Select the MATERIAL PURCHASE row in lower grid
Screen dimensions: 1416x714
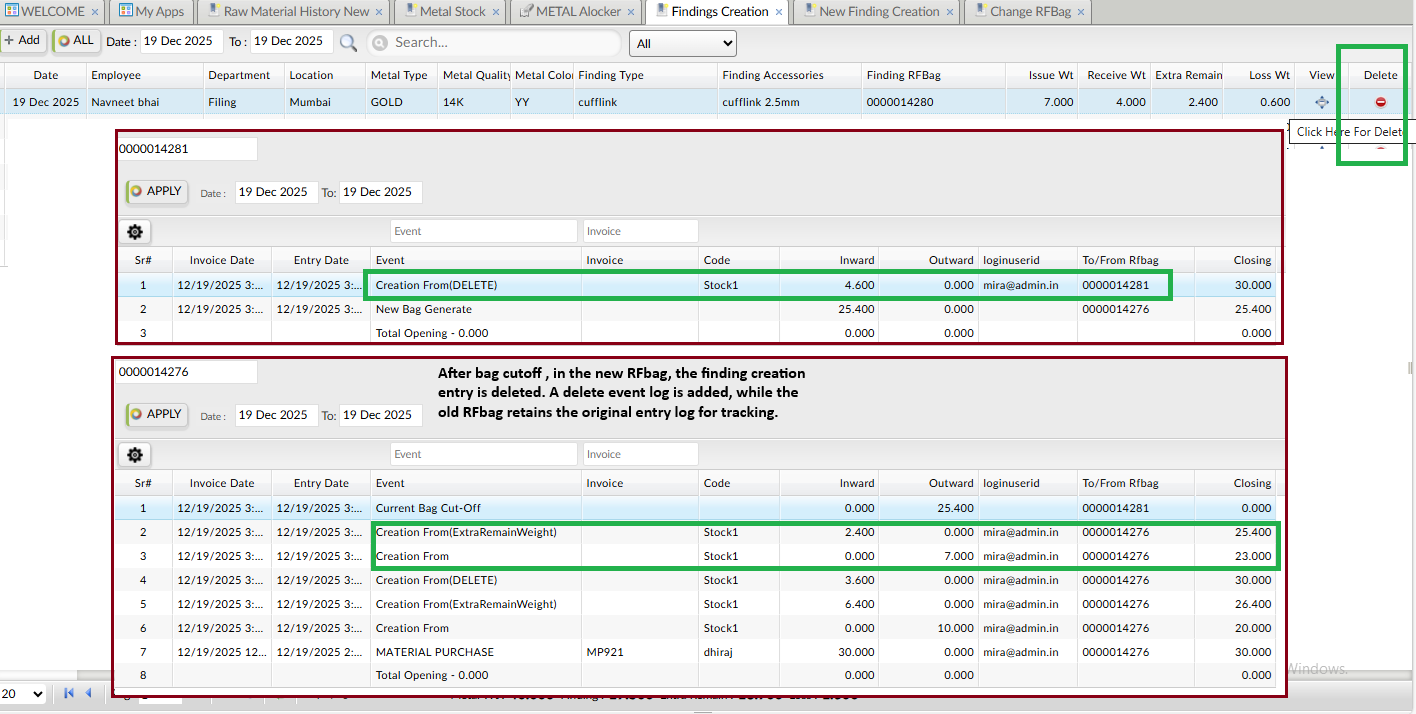point(434,652)
